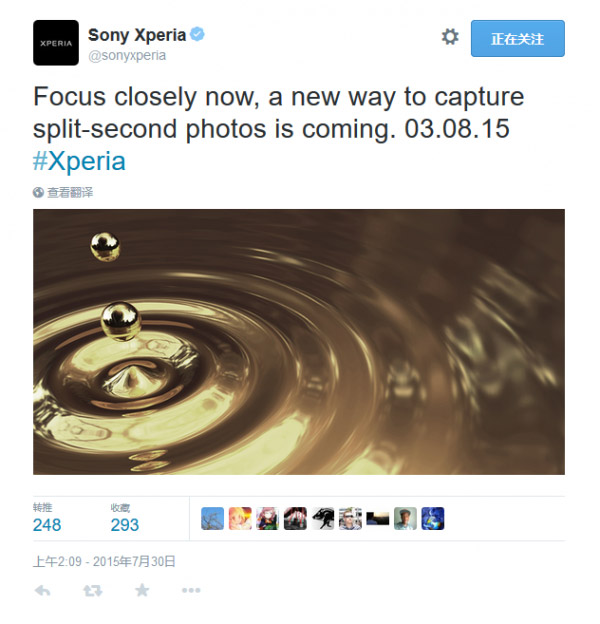
Task: Click the black-and-white horse user avatar
Action: 322,518
